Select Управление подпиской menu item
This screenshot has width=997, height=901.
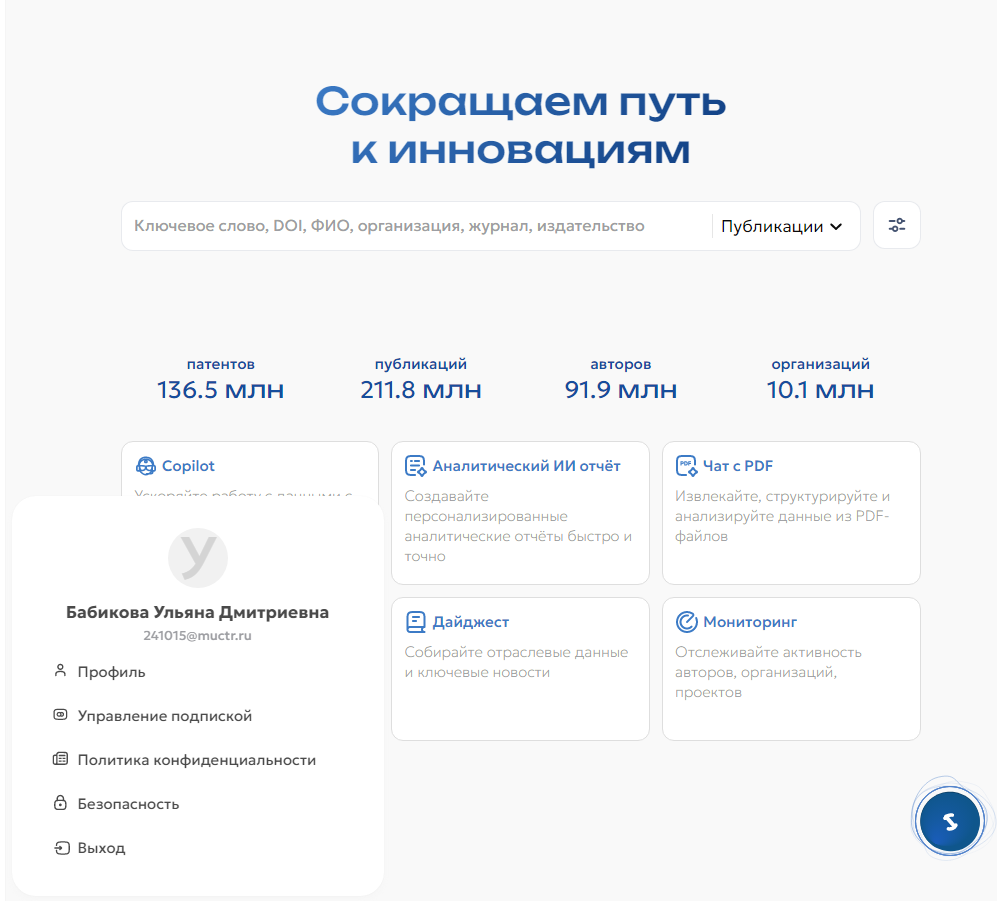click(x=164, y=716)
